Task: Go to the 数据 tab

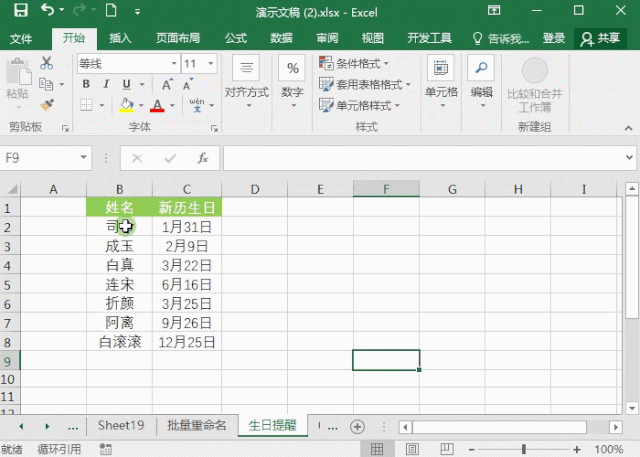Action: (281, 38)
